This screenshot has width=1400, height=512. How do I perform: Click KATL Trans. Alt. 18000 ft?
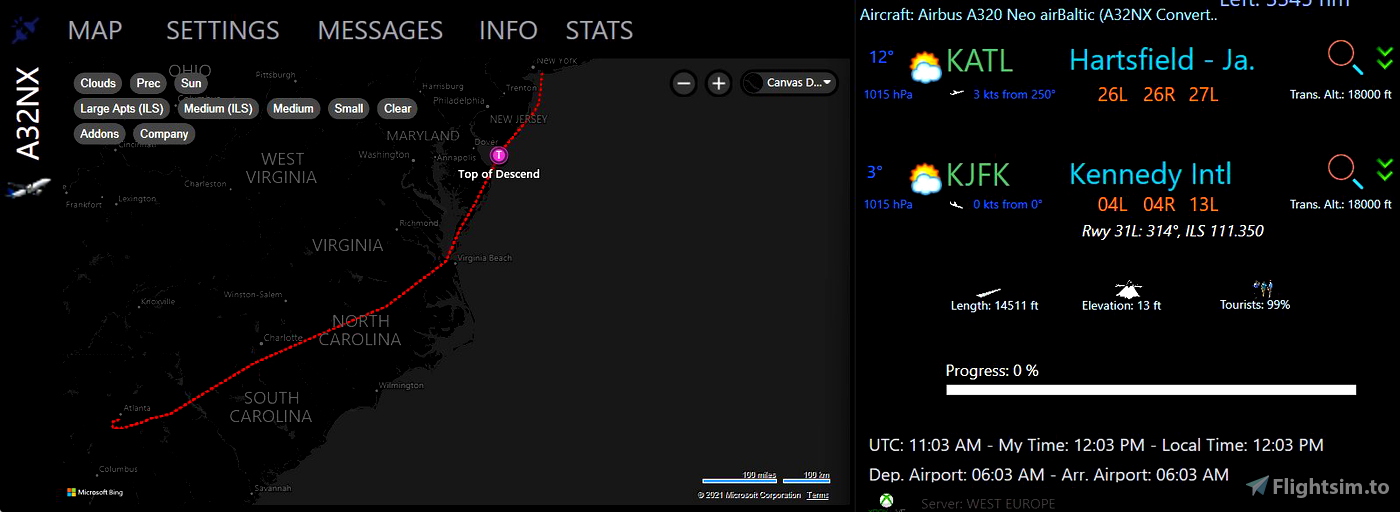1341,95
